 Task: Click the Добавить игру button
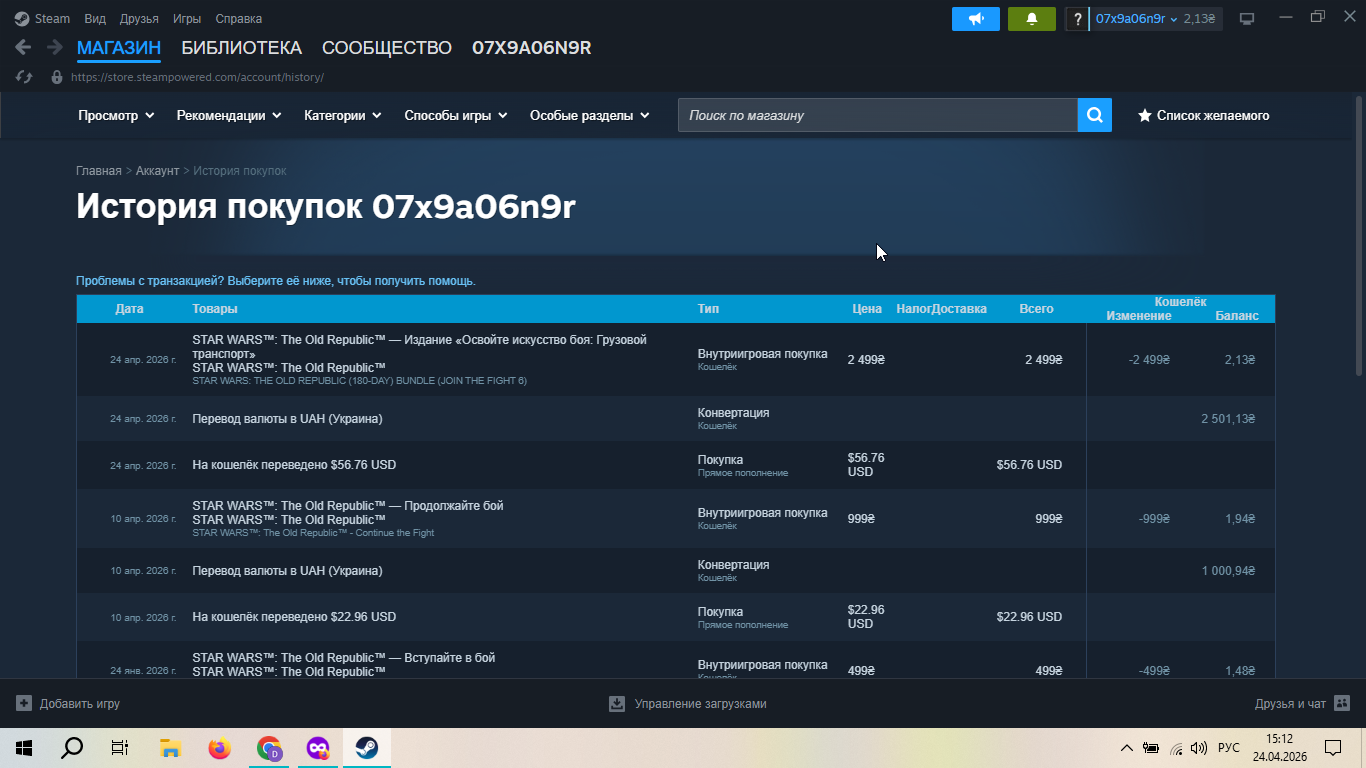click(x=68, y=703)
